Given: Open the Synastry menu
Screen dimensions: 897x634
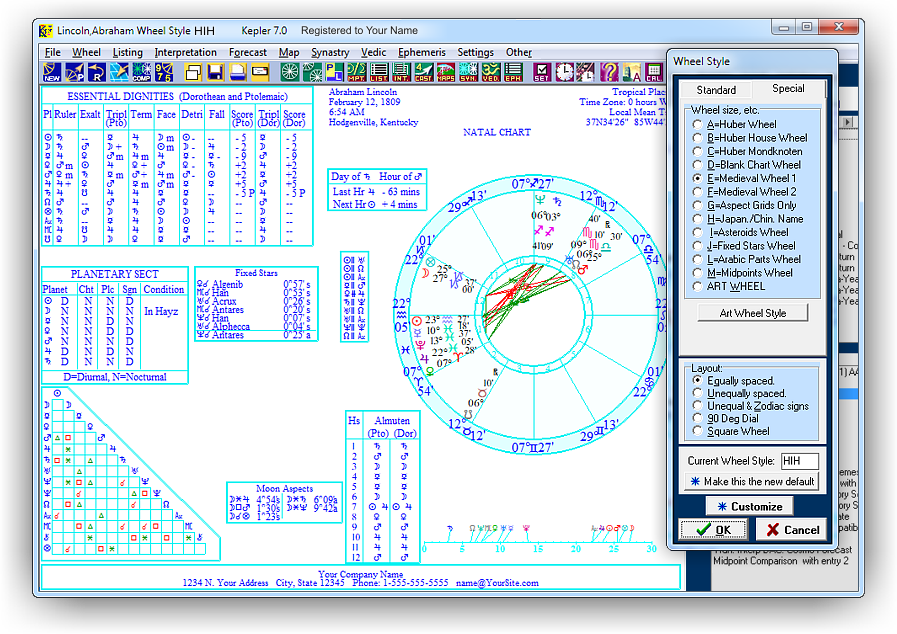Looking at the screenshot, I should (330, 52).
